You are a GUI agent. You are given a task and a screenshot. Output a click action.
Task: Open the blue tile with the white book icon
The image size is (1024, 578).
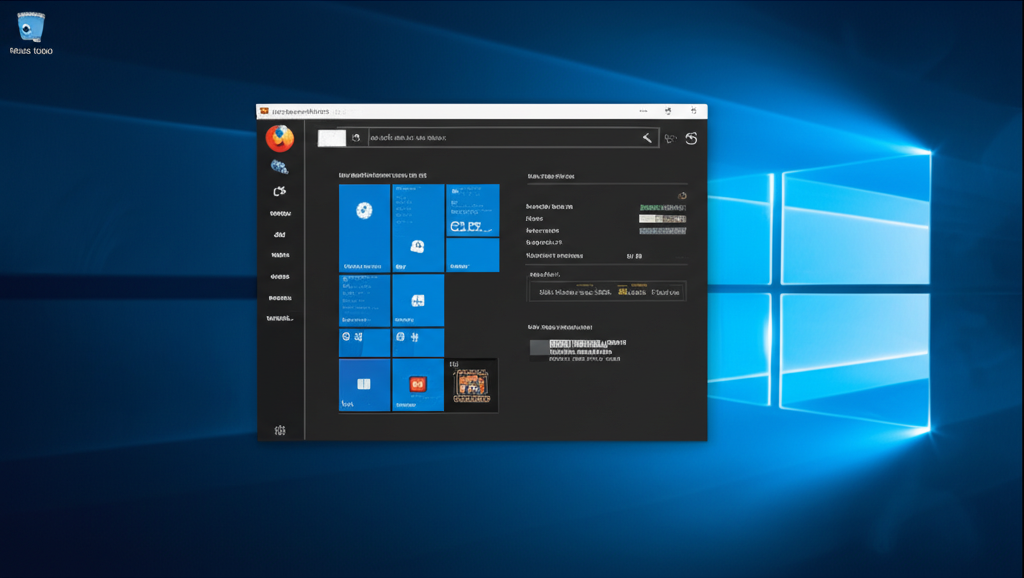[364, 385]
